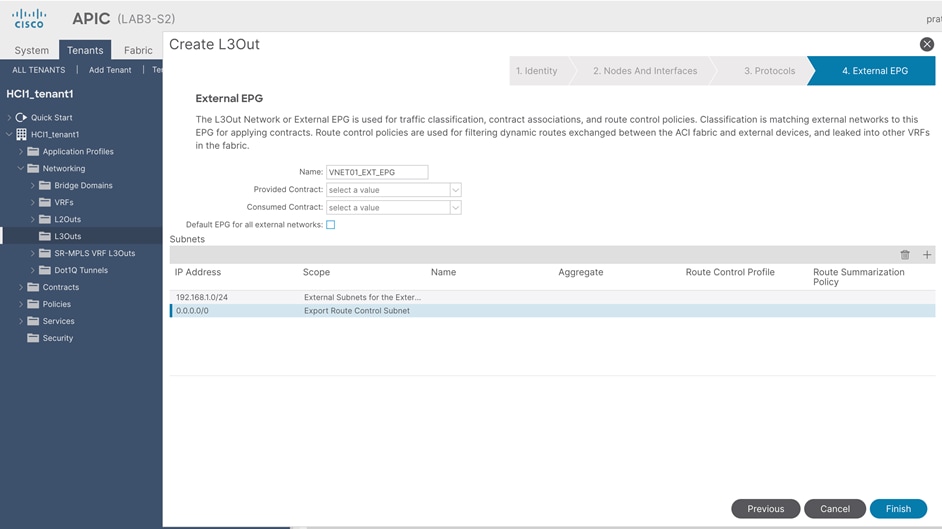Click the Finish button
Viewport: 942px width, 529px height.
click(x=898, y=509)
